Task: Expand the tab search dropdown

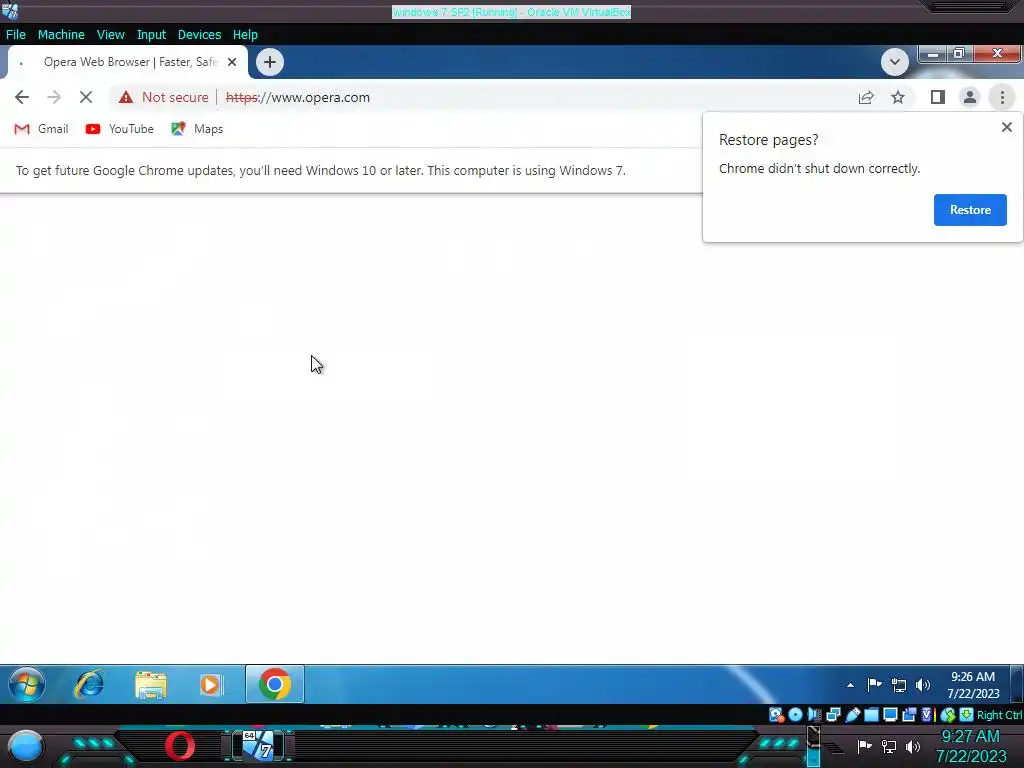Action: point(895,62)
